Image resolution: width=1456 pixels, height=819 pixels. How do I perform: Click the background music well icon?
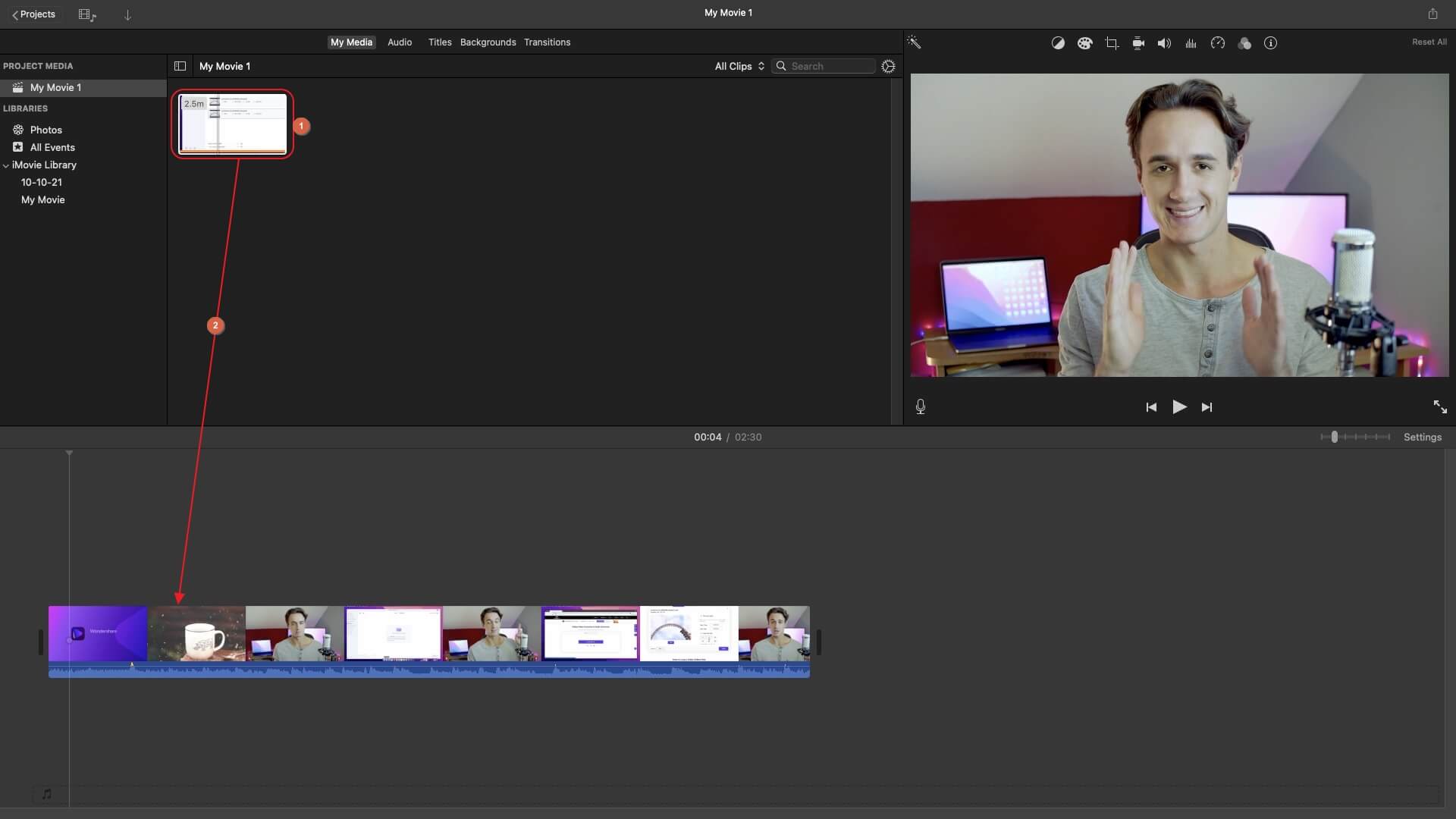coord(47,794)
